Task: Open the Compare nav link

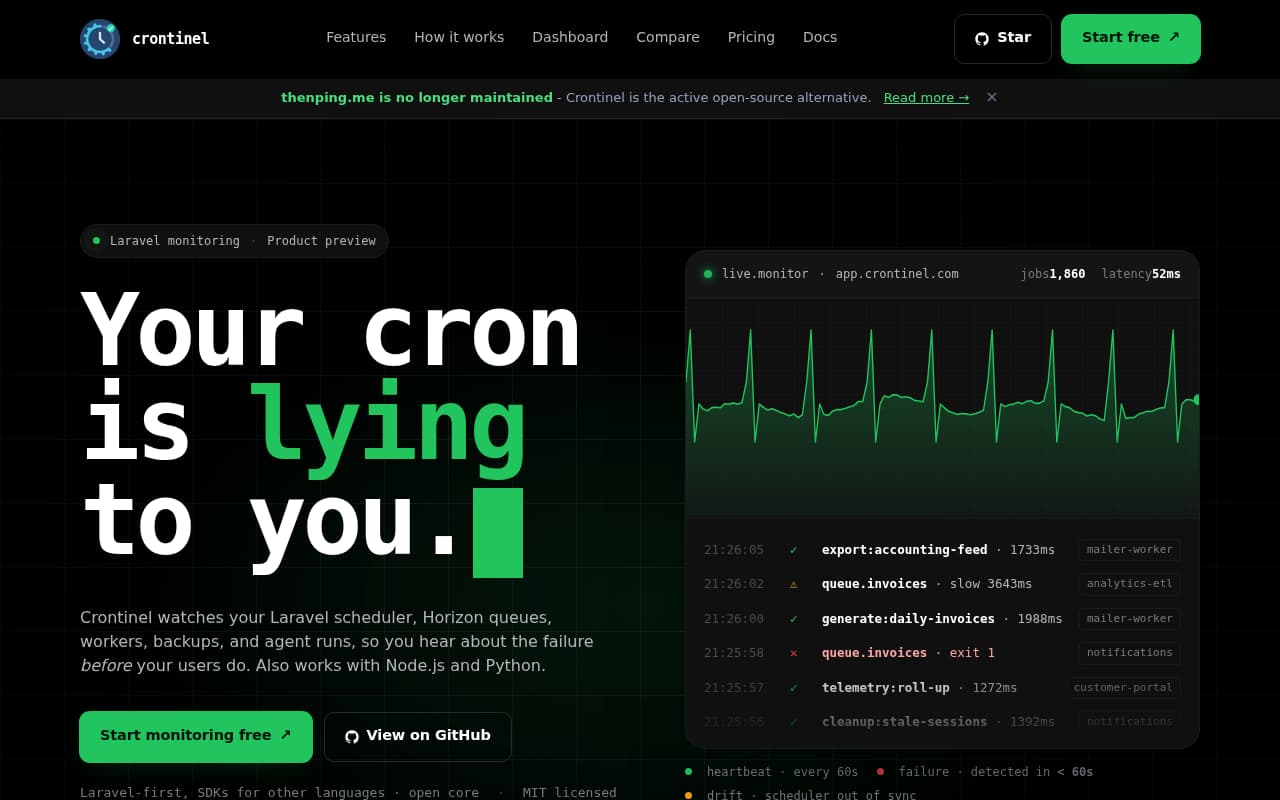Action: [668, 37]
